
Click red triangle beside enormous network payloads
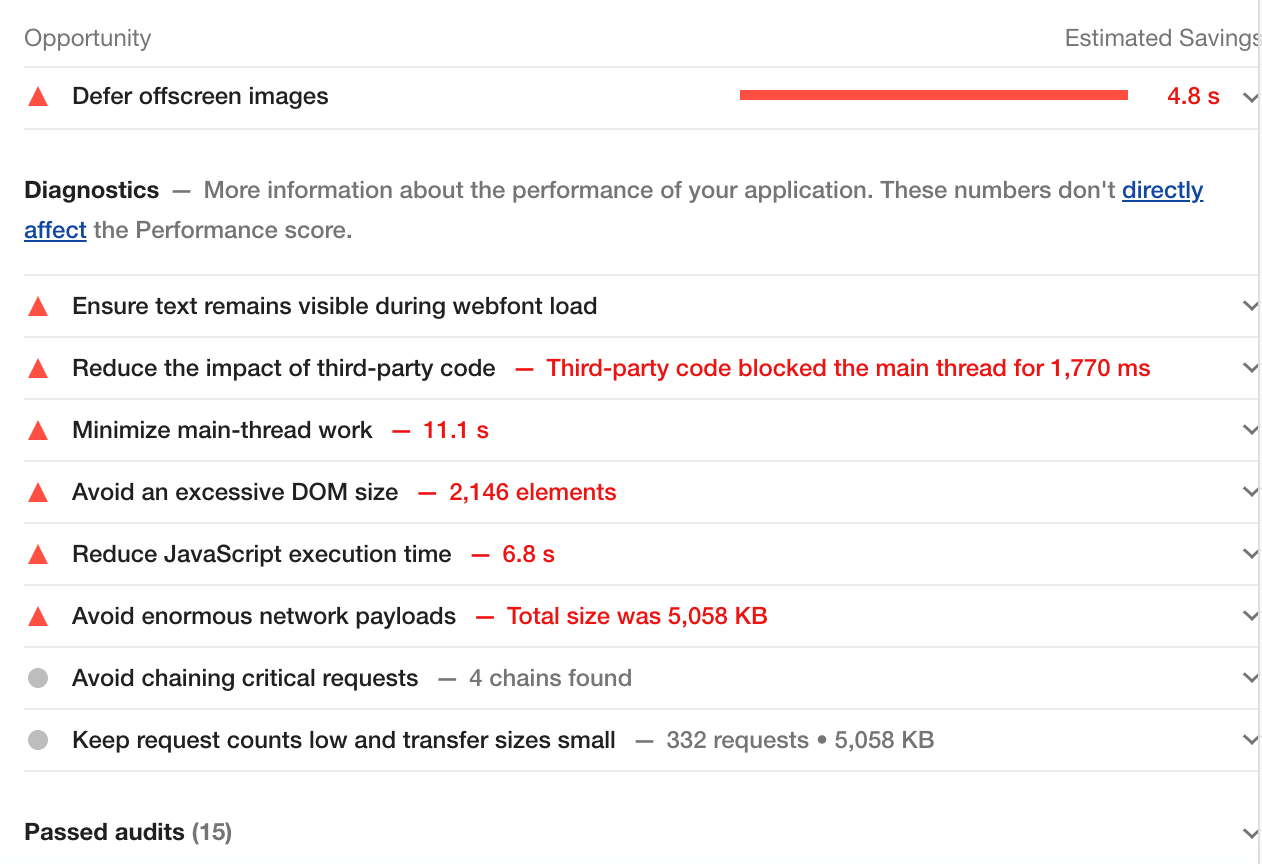(x=38, y=617)
